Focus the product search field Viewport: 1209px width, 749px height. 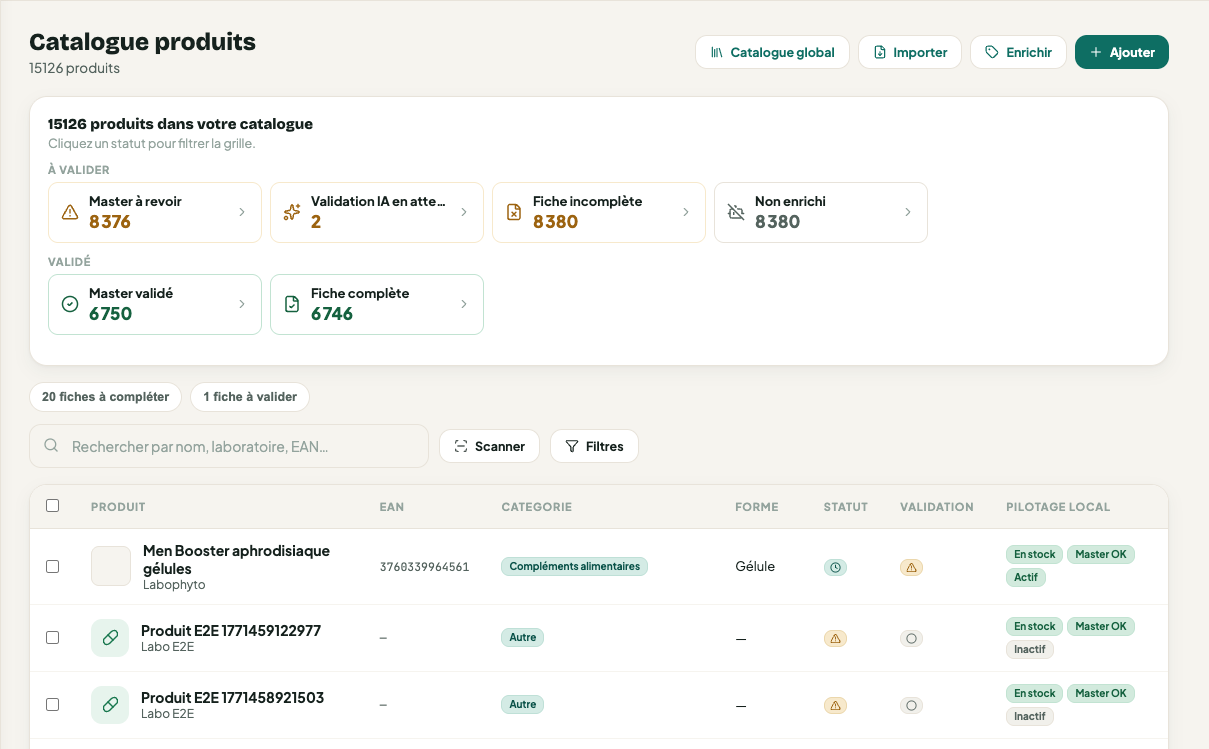click(x=229, y=446)
